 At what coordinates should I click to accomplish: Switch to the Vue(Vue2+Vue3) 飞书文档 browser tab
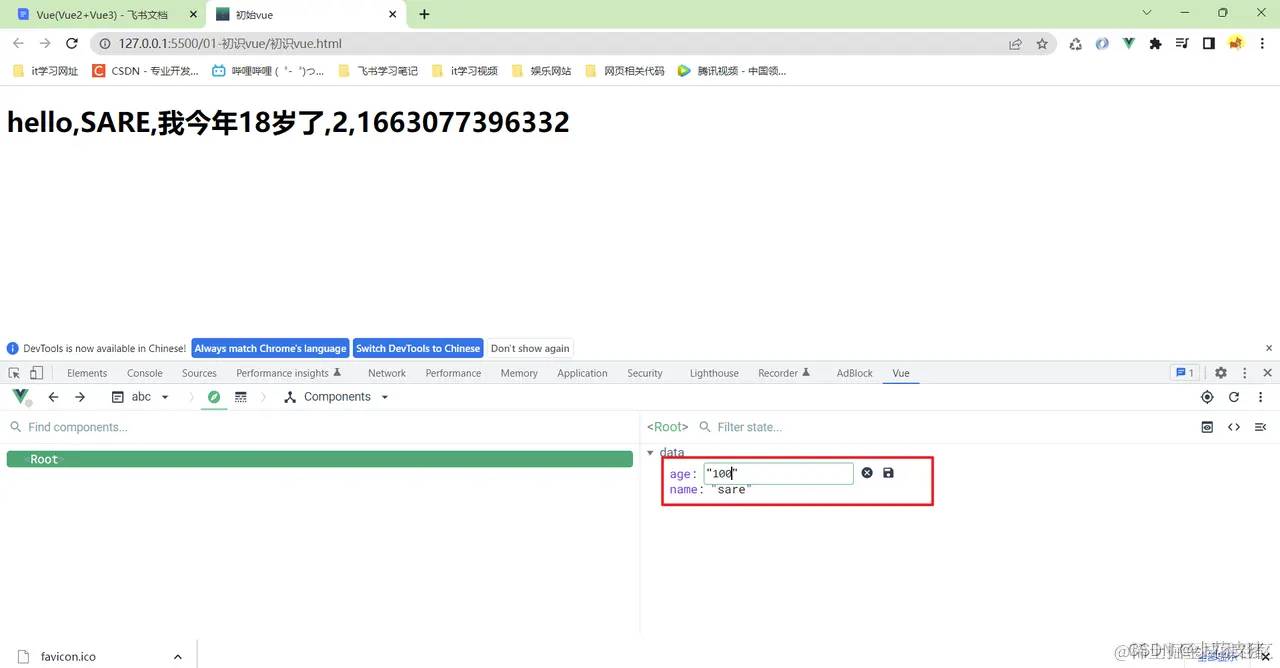pyautogui.click(x=104, y=15)
